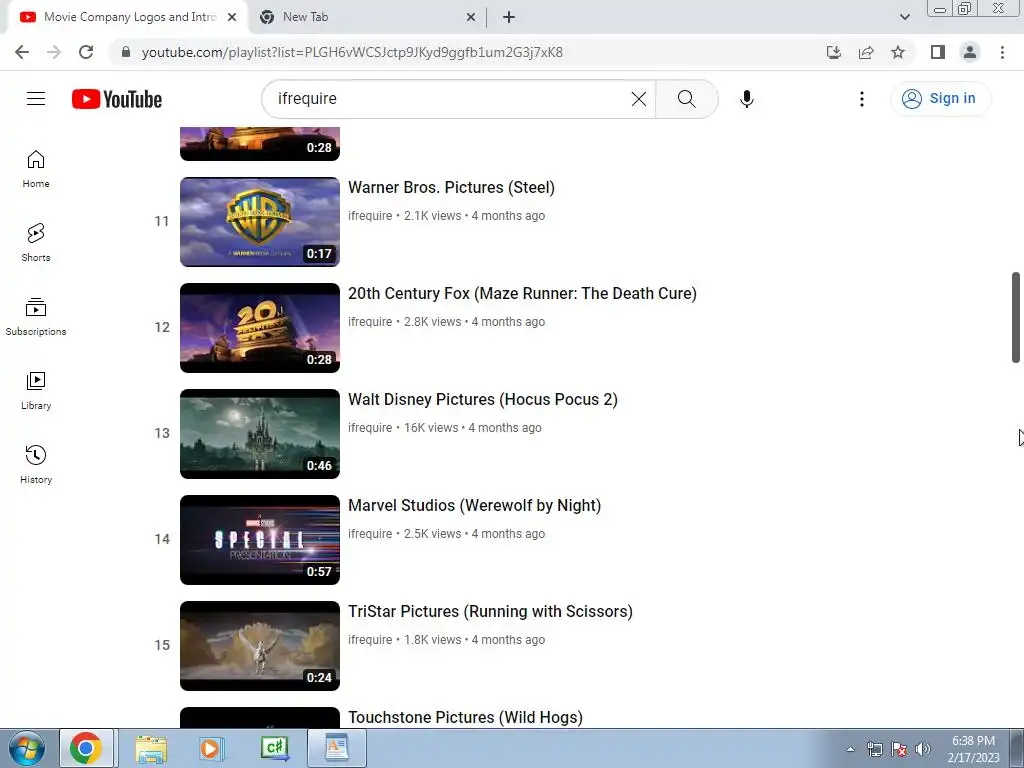This screenshot has width=1024, height=768.
Task: Open ifrequire channel under Werewolf by Night
Action: (370, 534)
